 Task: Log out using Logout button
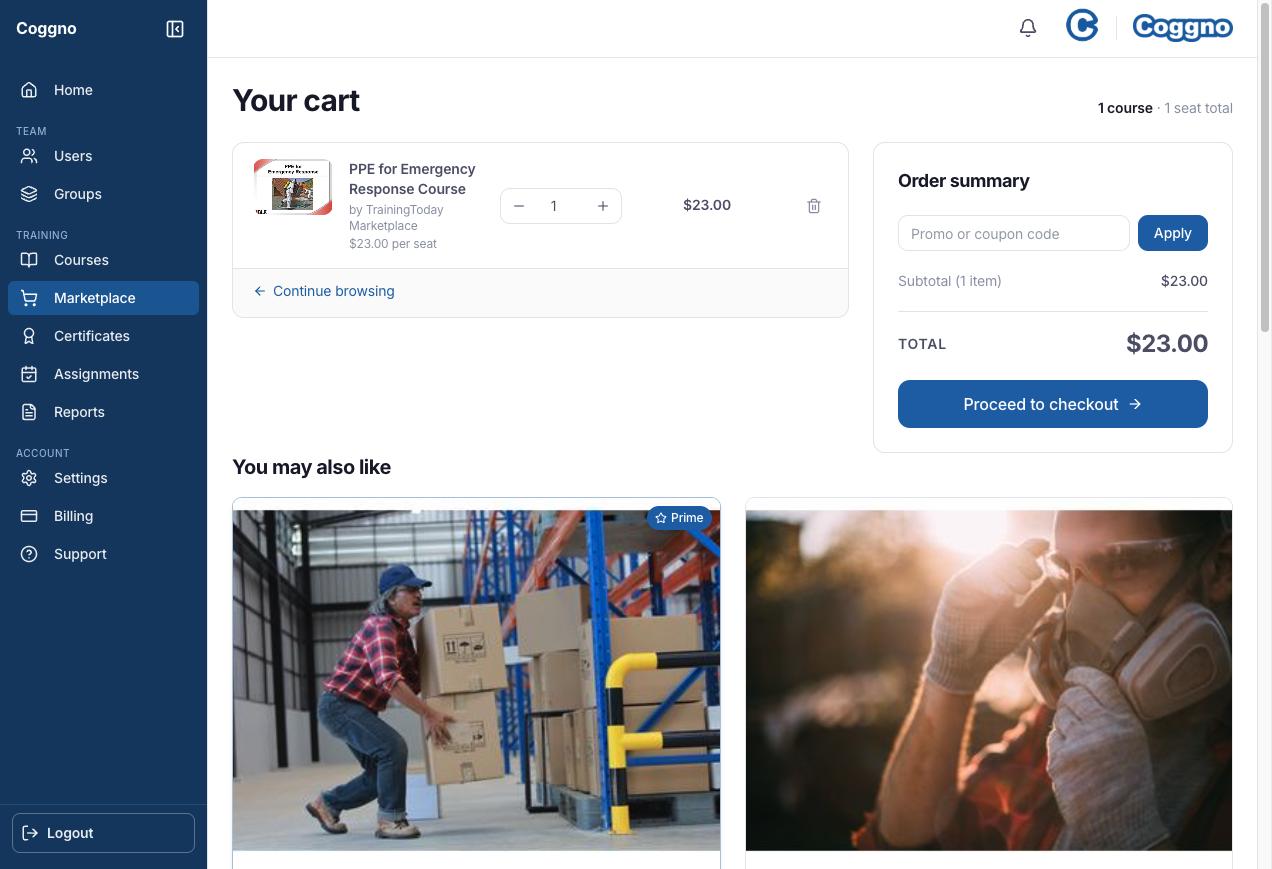pyautogui.click(x=103, y=833)
